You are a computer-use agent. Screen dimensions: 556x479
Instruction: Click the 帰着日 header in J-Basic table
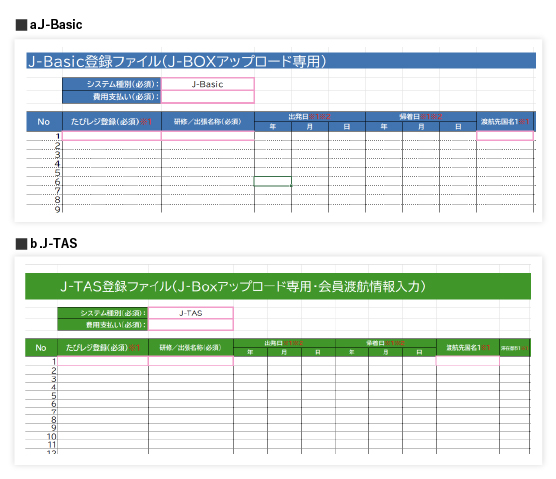point(421,117)
